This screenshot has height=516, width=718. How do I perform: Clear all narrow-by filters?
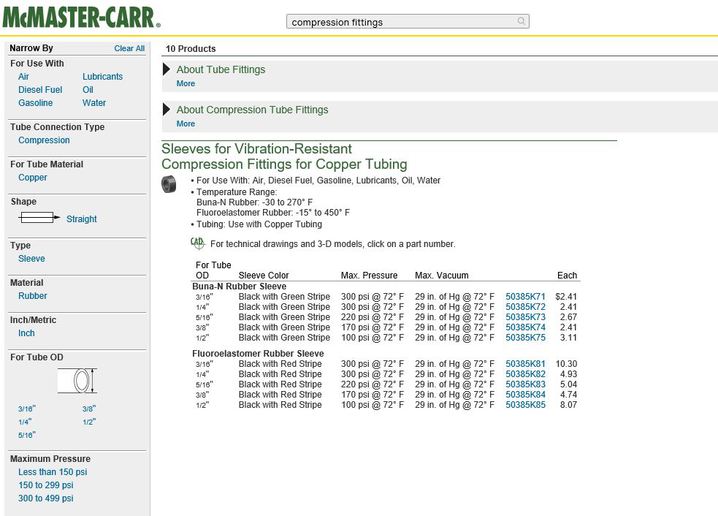point(129,48)
